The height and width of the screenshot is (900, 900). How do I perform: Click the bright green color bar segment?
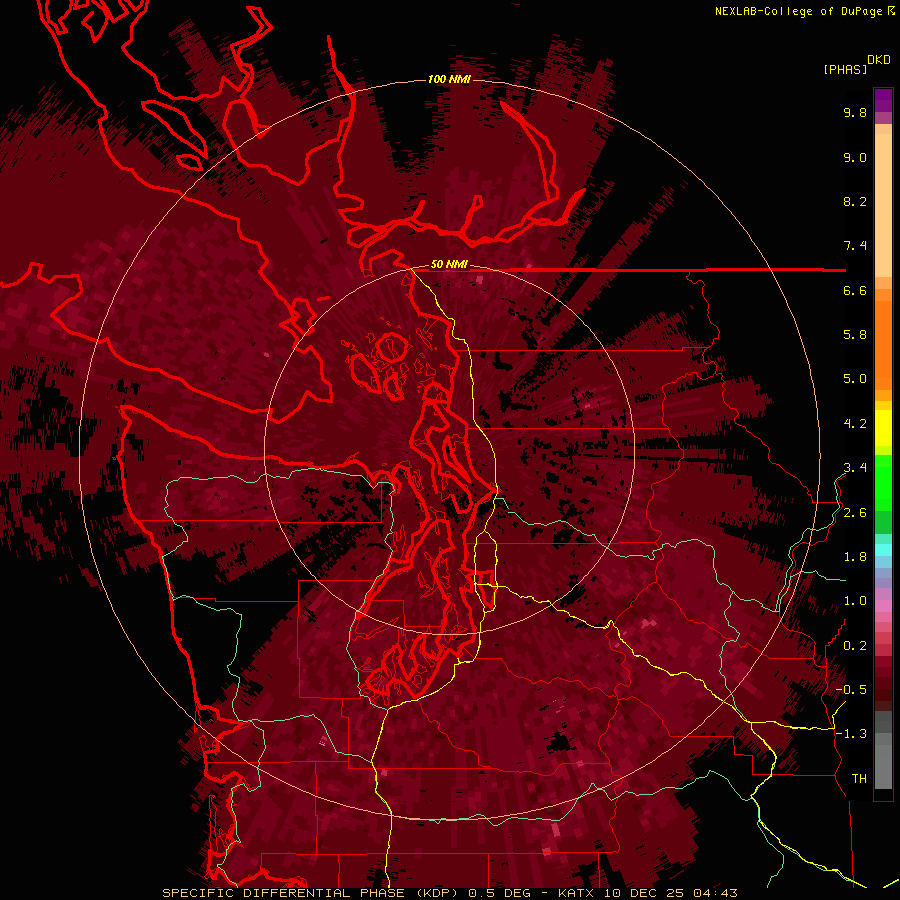(883, 482)
